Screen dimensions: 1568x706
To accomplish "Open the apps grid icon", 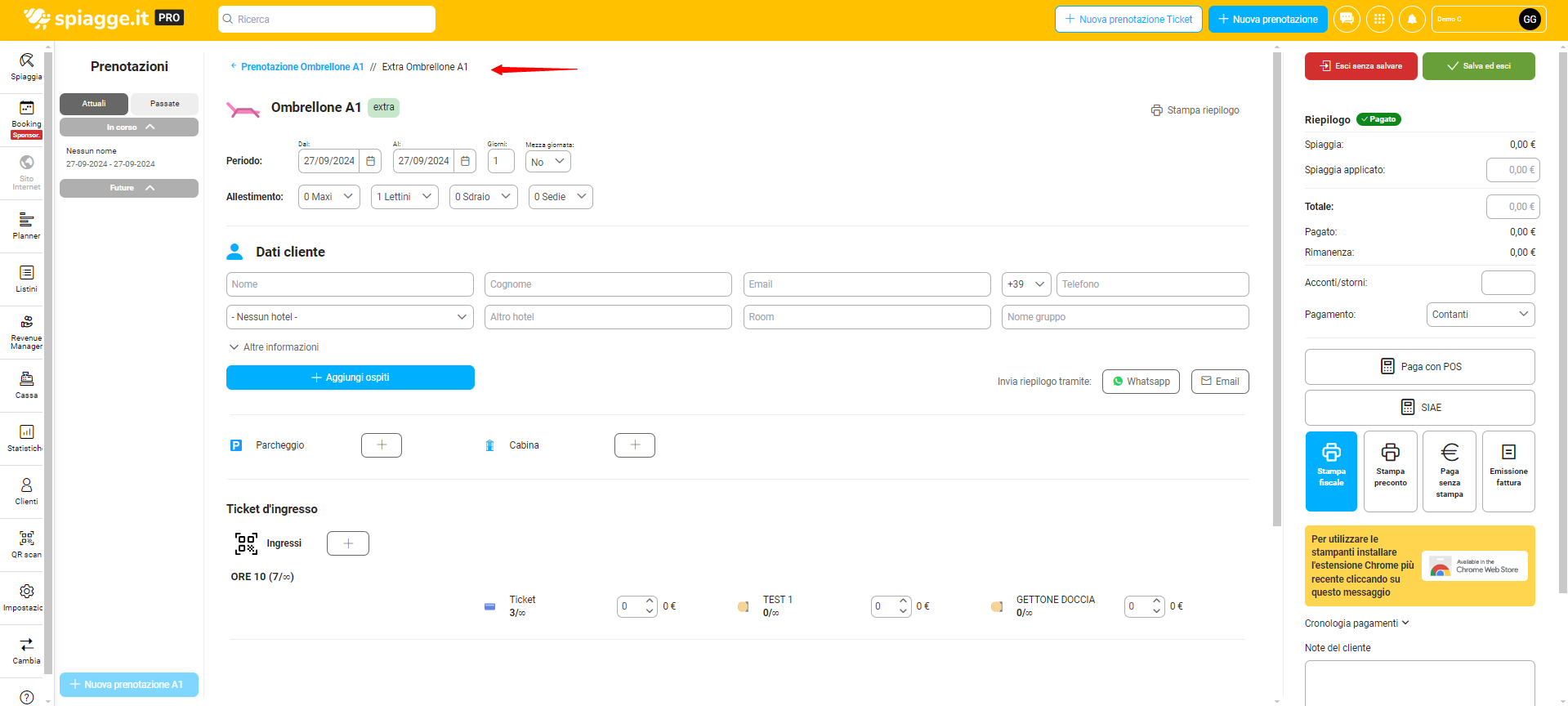I will pyautogui.click(x=1379, y=19).
